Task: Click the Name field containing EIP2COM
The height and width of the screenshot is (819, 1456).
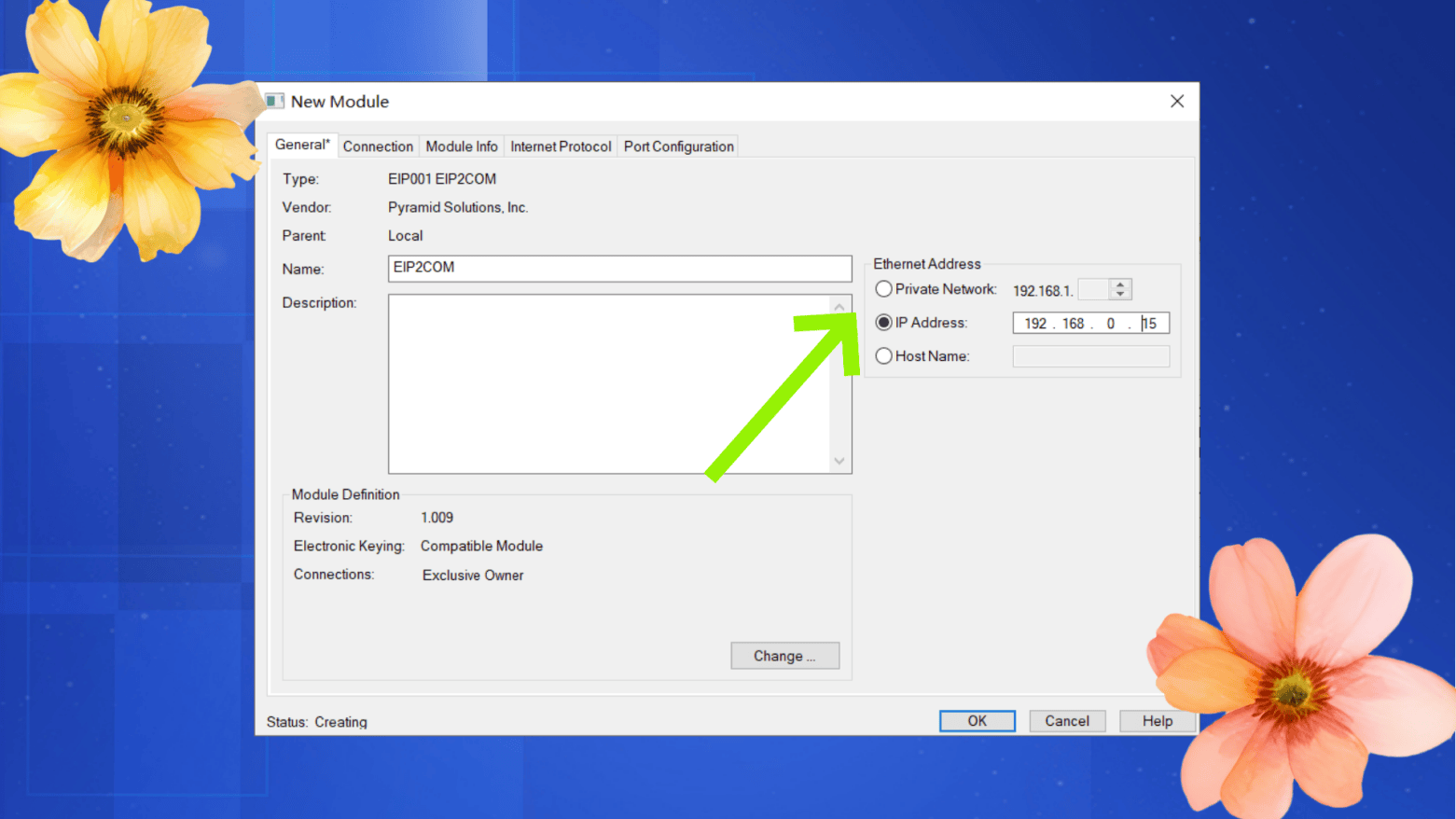Action: point(619,268)
